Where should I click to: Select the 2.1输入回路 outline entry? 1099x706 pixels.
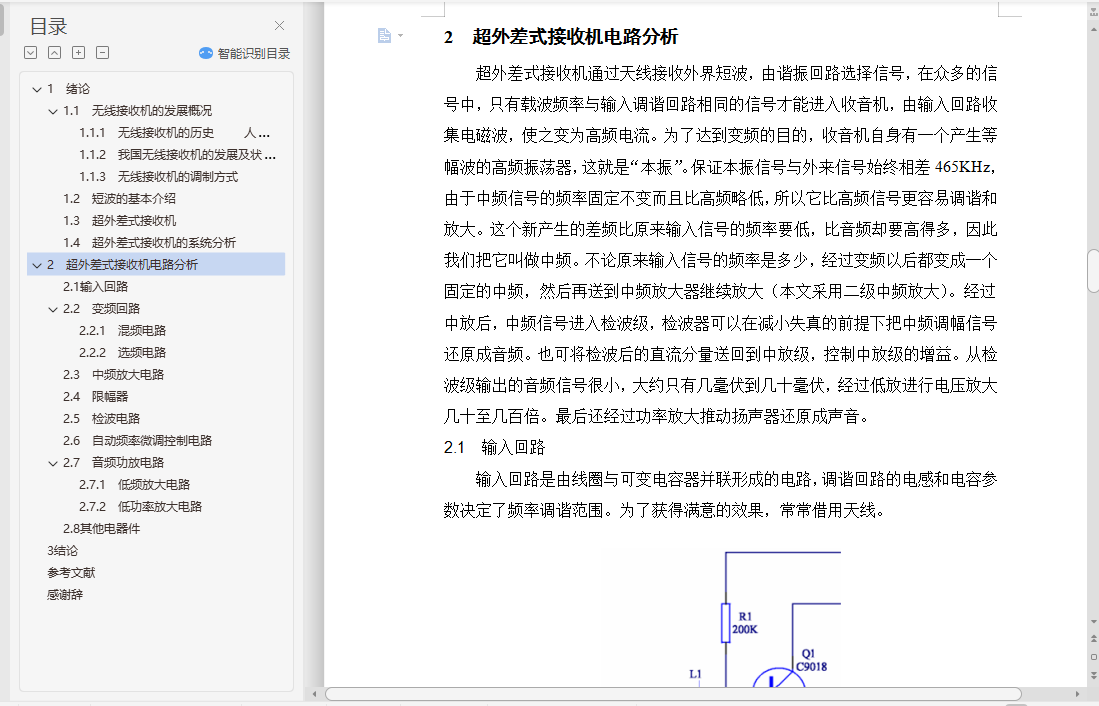pyautogui.click(x=95, y=287)
